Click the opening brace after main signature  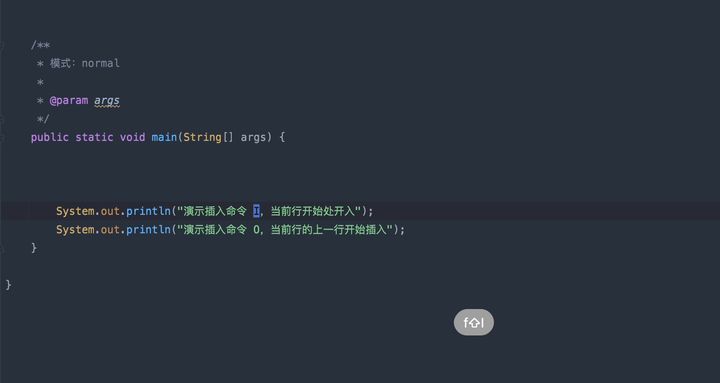tap(282, 137)
